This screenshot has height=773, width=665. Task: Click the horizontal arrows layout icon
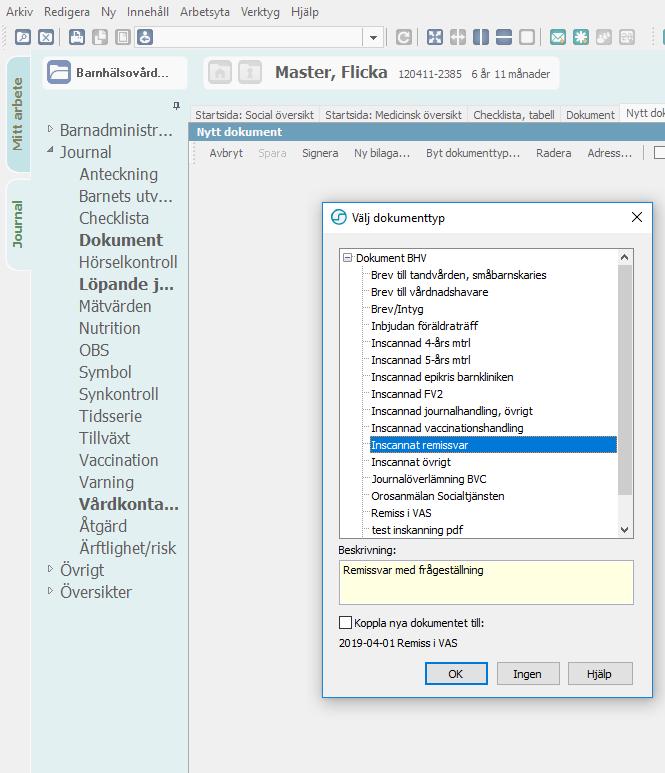458,37
